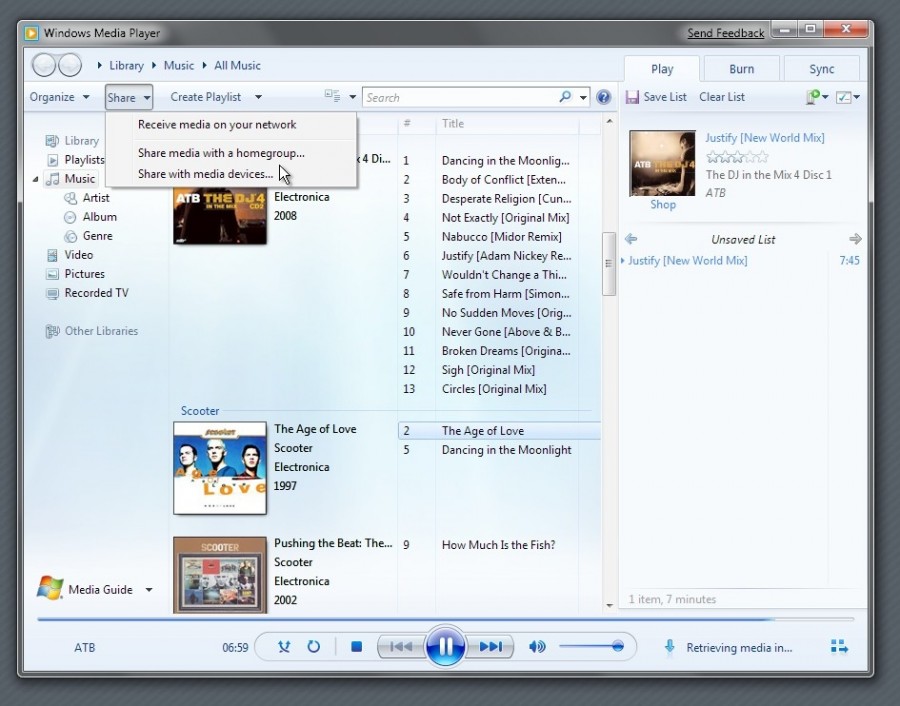Stop playback with the Stop button

click(356, 647)
